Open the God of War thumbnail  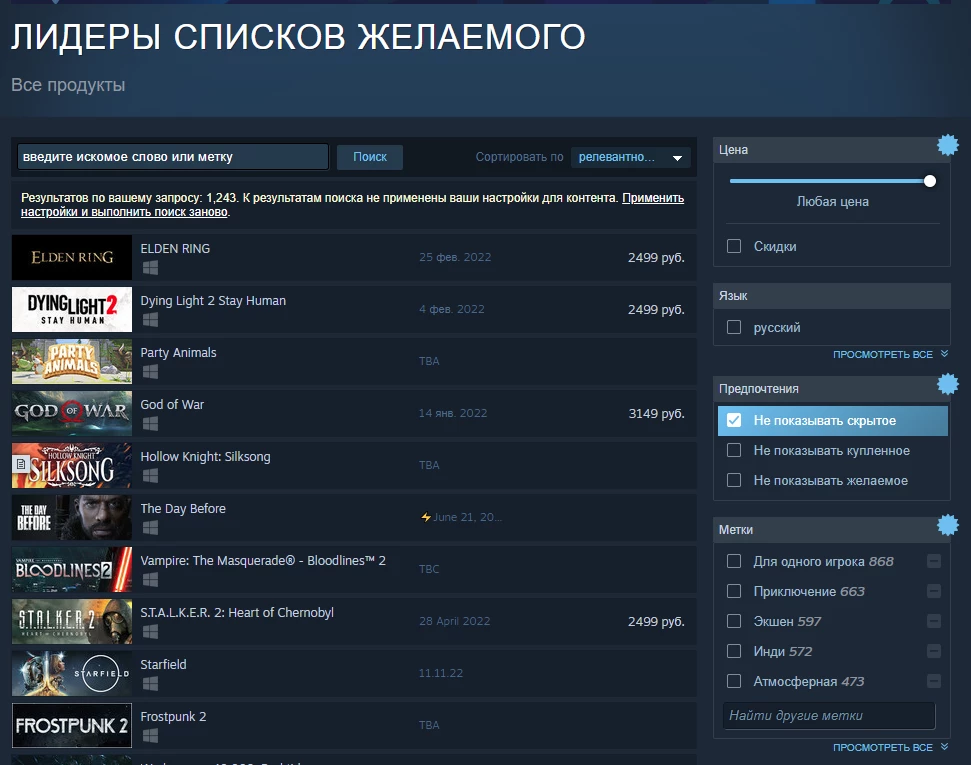[72, 413]
